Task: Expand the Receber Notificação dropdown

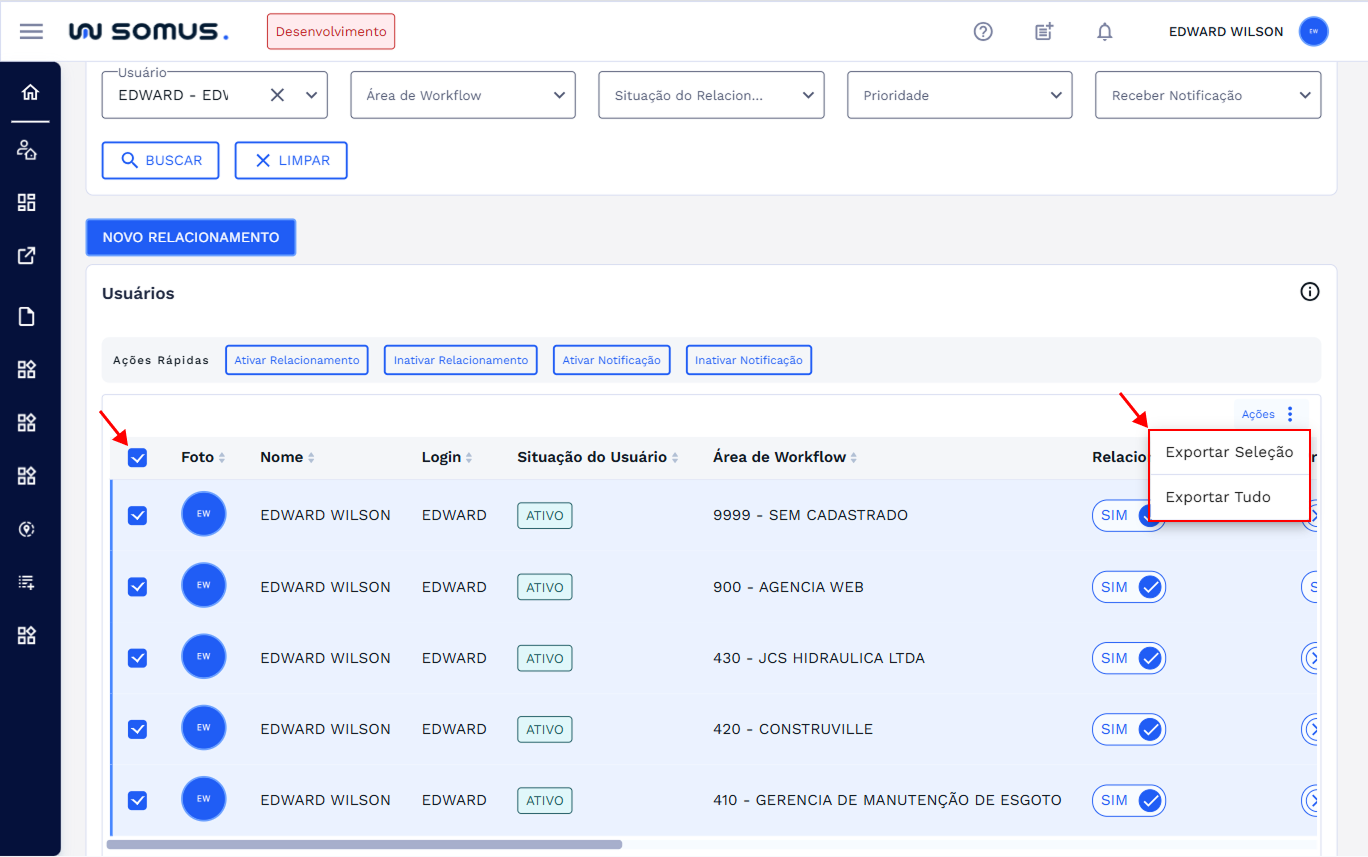Action: click(x=1207, y=96)
